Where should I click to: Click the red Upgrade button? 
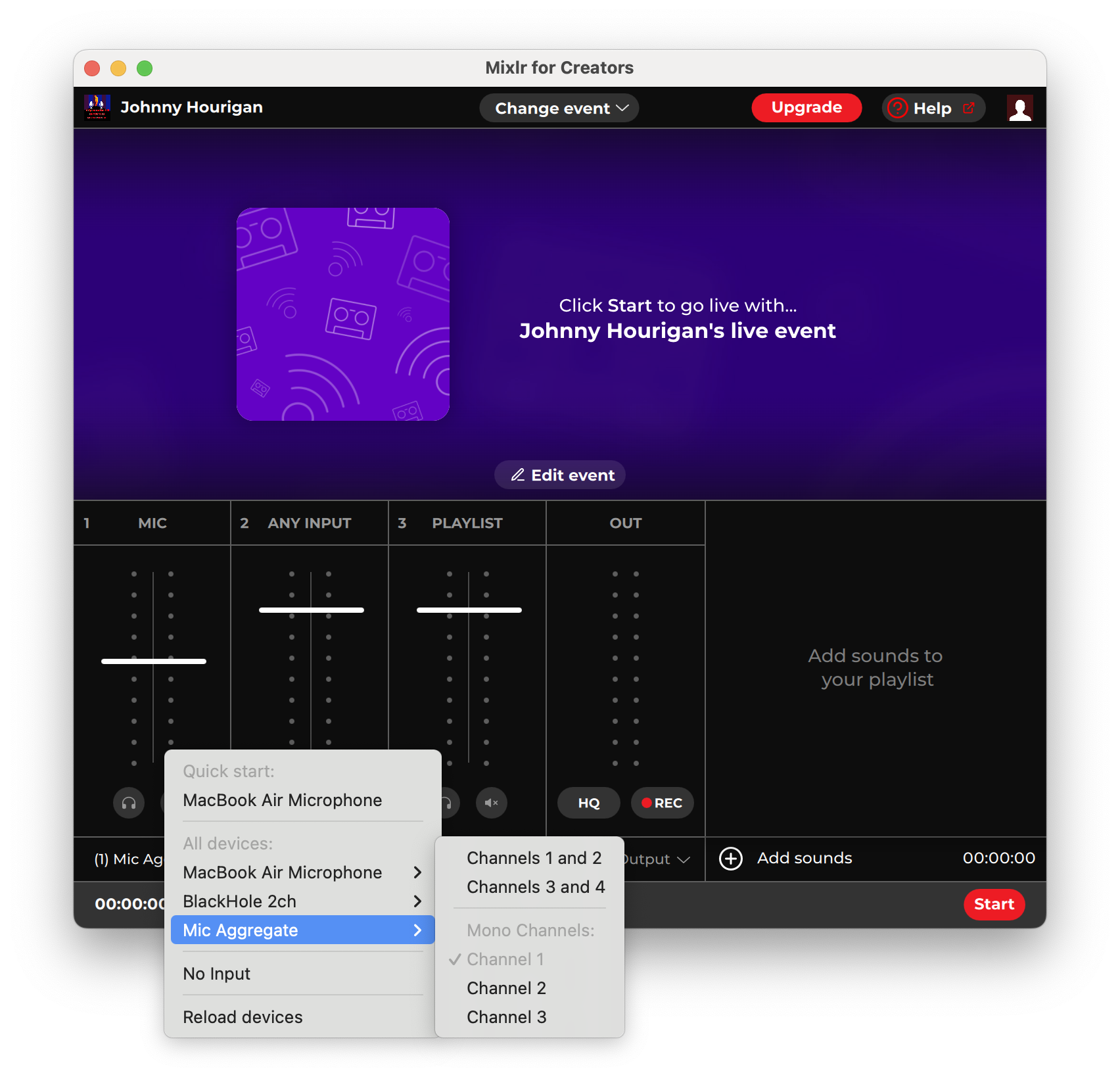(806, 108)
